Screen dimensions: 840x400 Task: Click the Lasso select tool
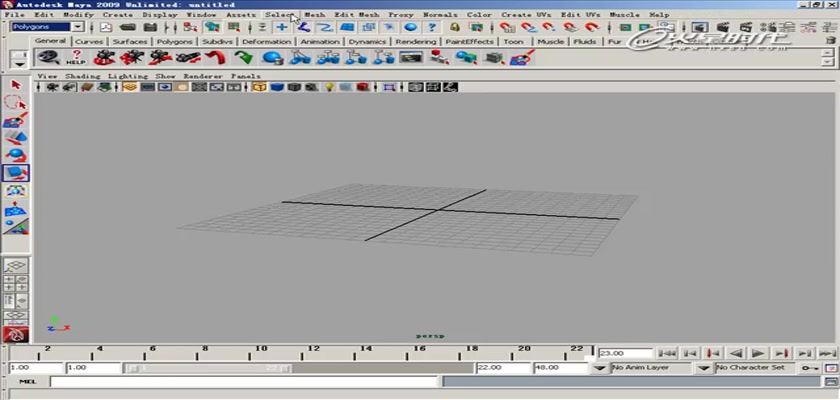click(14, 102)
